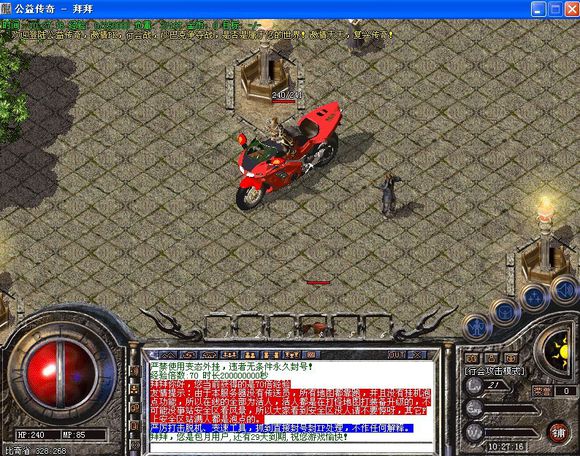
Task: Select the first chat bar mountain icon
Action: click(x=168, y=355)
